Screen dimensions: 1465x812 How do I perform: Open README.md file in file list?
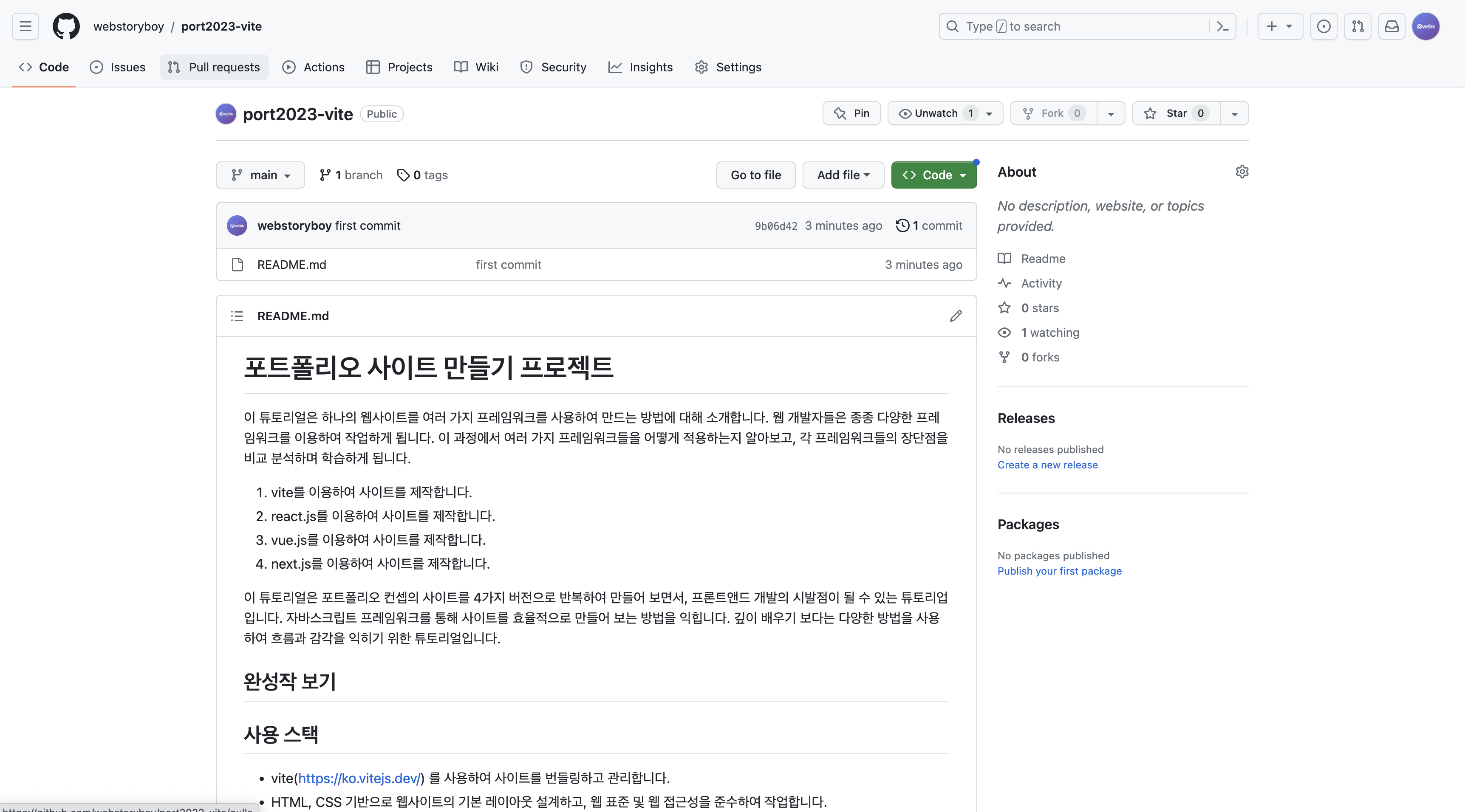click(292, 265)
